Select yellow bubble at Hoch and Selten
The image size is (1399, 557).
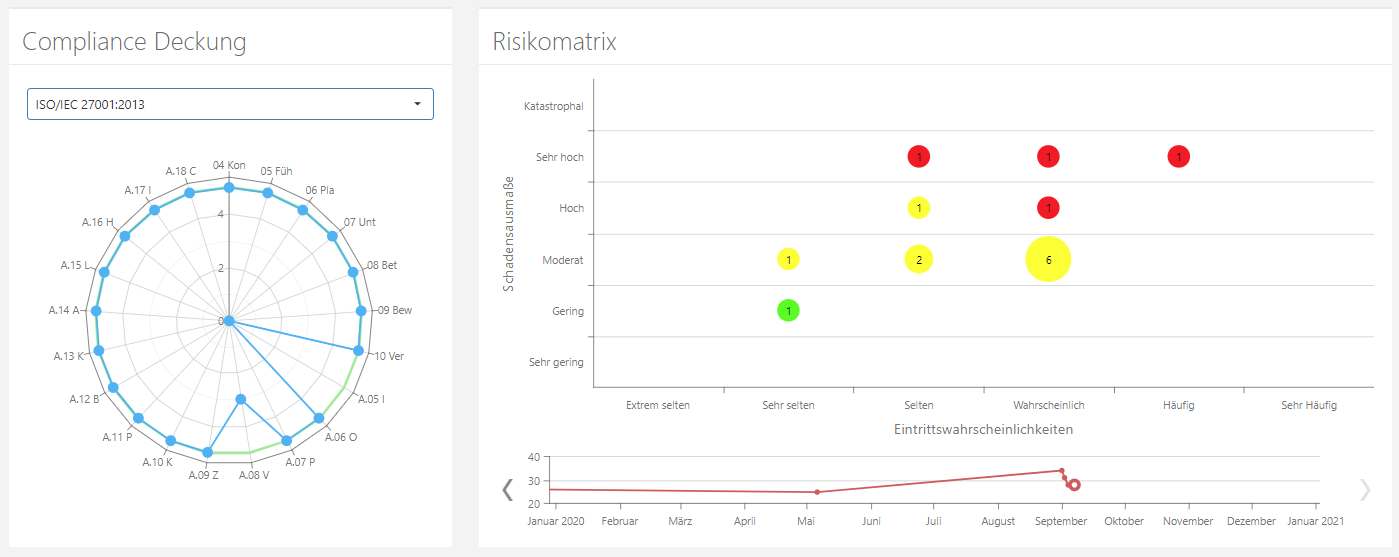point(918,208)
